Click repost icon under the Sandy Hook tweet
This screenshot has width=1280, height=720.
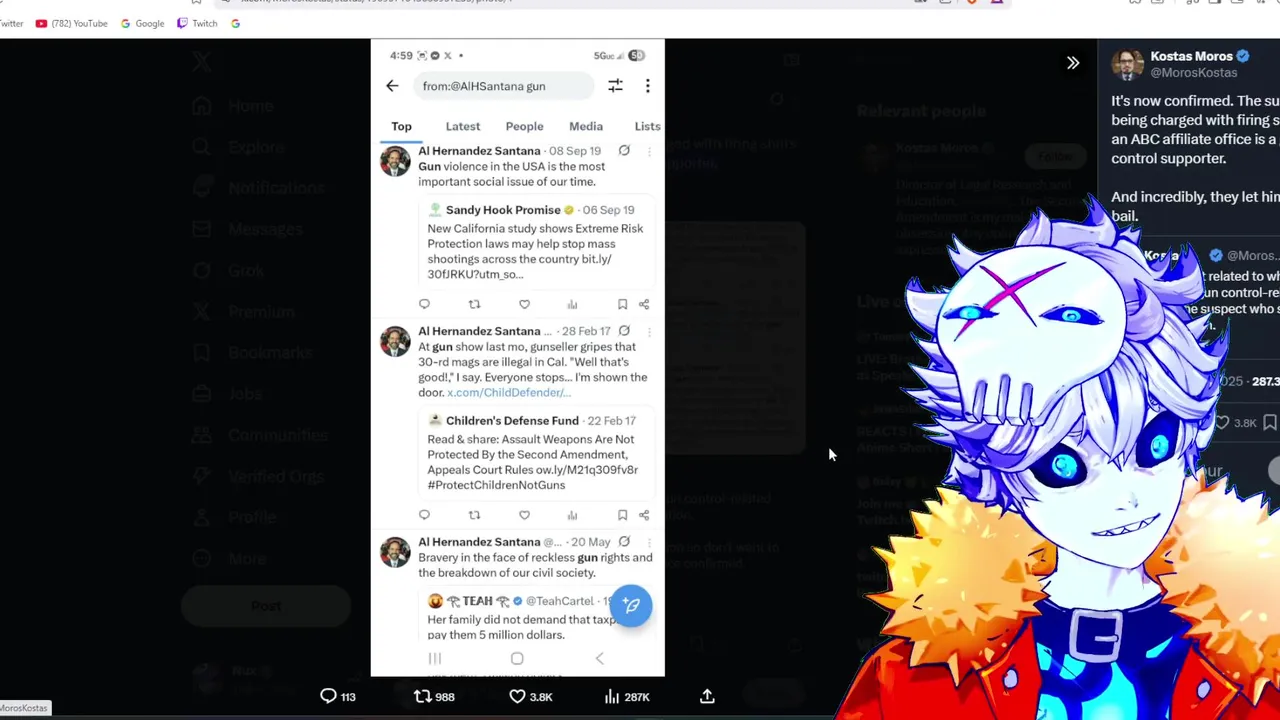[x=474, y=304]
